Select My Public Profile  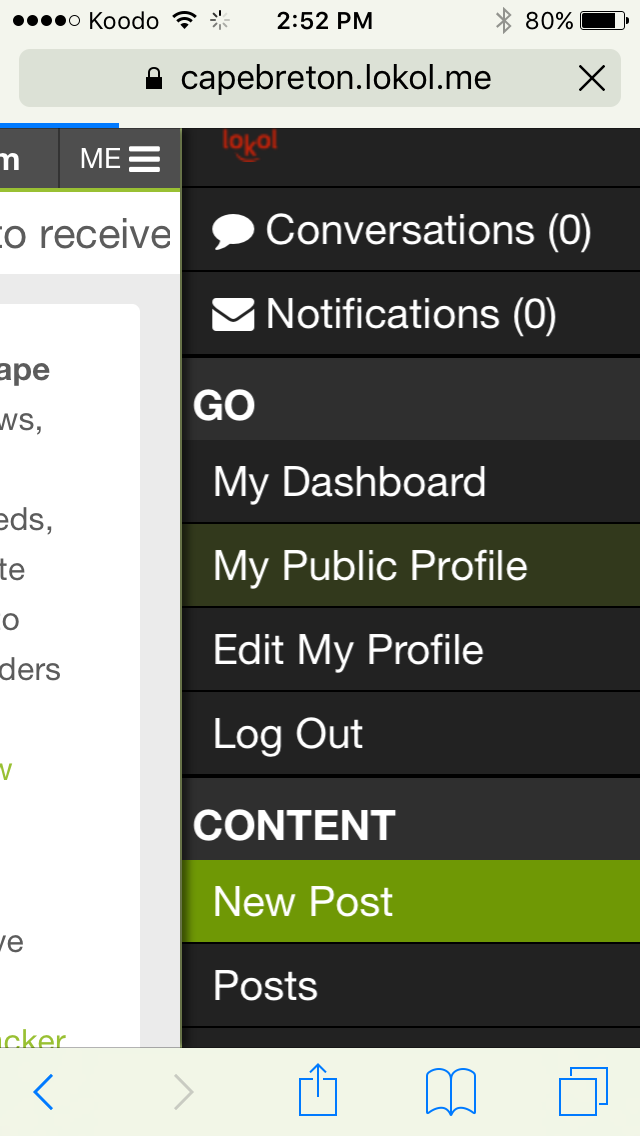(x=411, y=566)
